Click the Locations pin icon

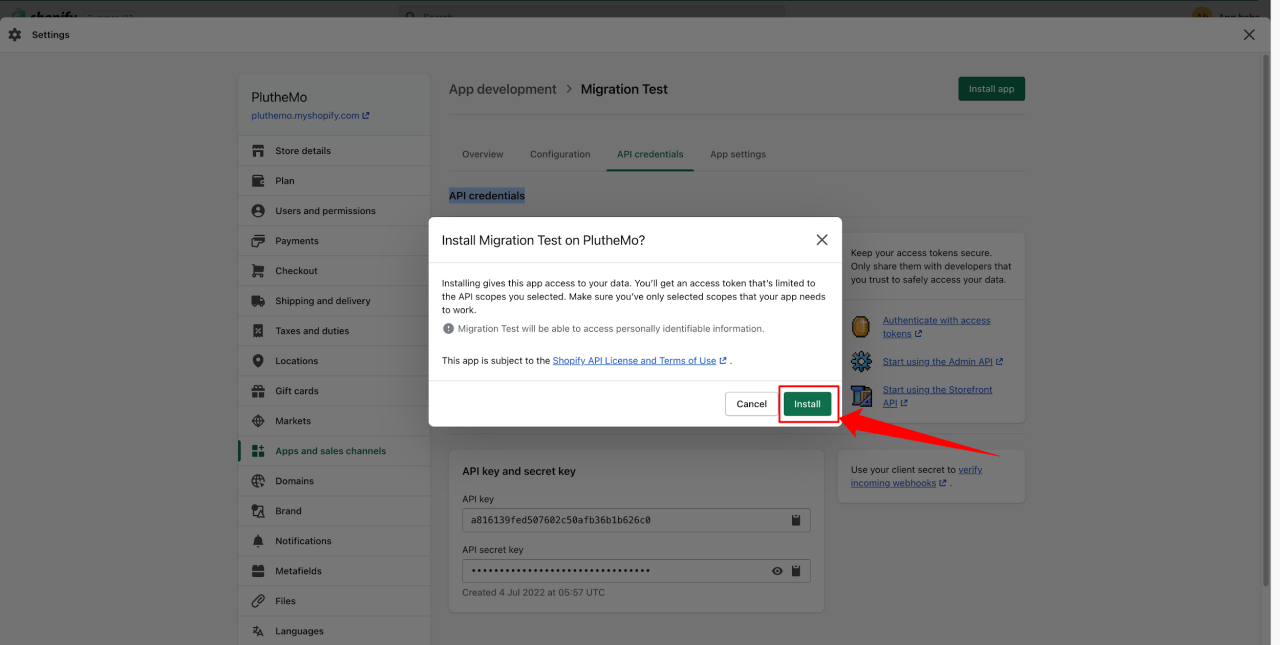pos(258,361)
